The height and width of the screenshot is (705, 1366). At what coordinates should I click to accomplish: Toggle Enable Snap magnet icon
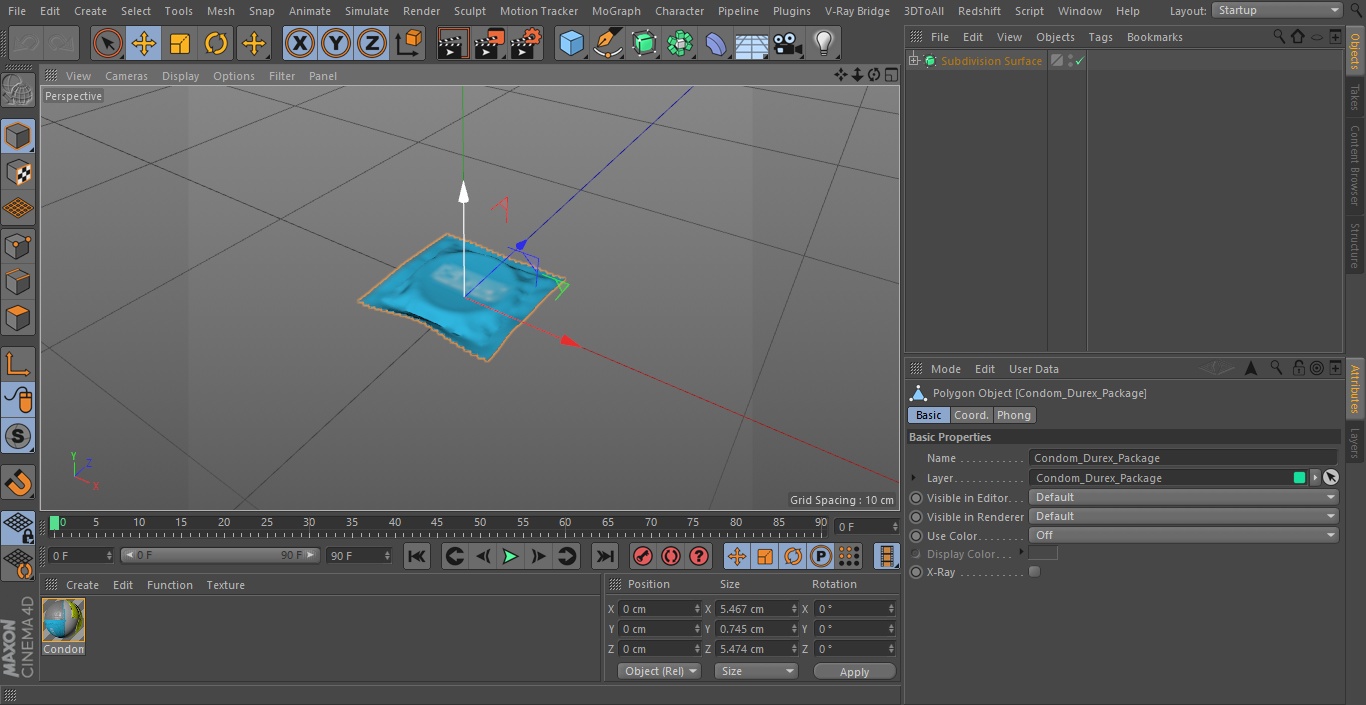click(18, 482)
